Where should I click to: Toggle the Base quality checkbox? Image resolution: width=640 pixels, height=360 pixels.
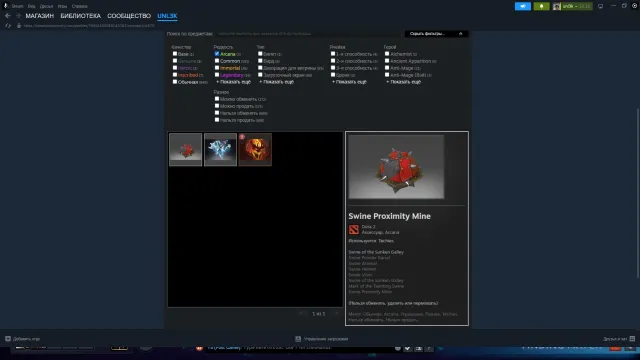(x=175, y=53)
